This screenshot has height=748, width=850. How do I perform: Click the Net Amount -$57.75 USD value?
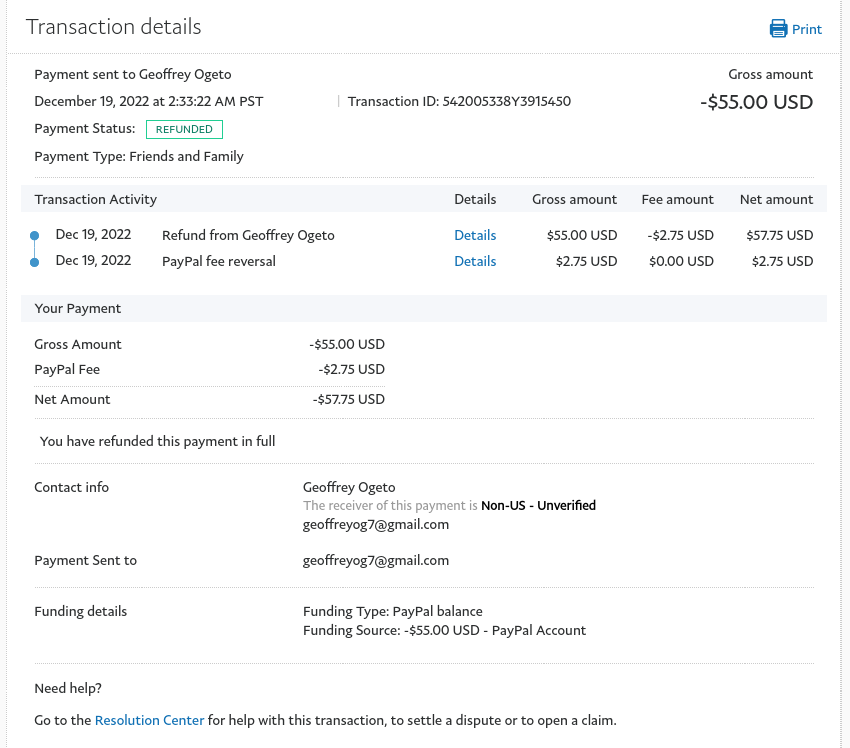click(x=348, y=399)
